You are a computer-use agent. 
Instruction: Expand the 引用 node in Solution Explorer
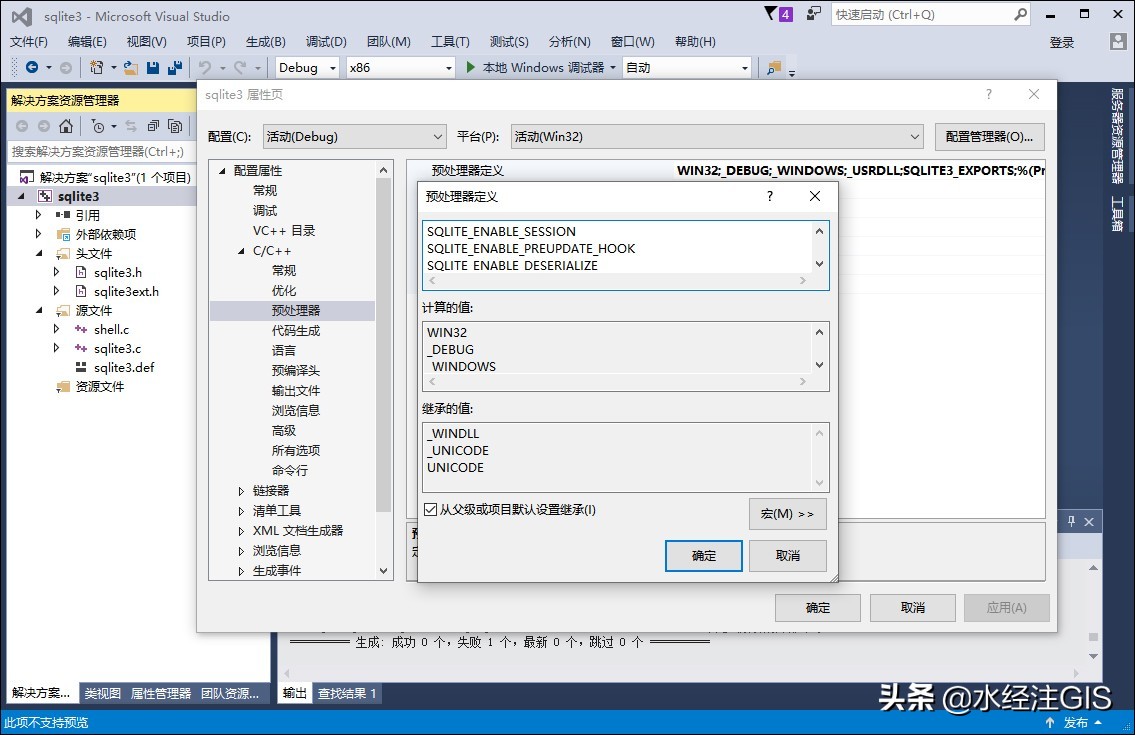[39, 215]
